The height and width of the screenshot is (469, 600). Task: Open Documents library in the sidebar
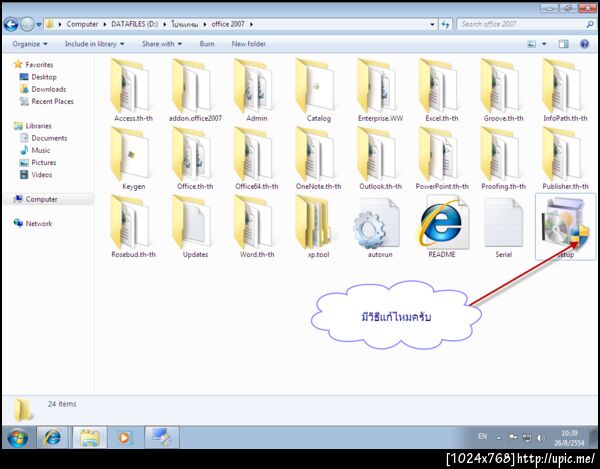(44, 138)
